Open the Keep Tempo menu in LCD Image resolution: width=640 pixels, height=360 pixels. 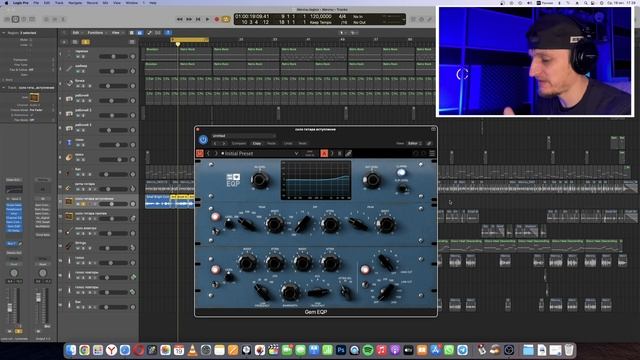pos(321,22)
